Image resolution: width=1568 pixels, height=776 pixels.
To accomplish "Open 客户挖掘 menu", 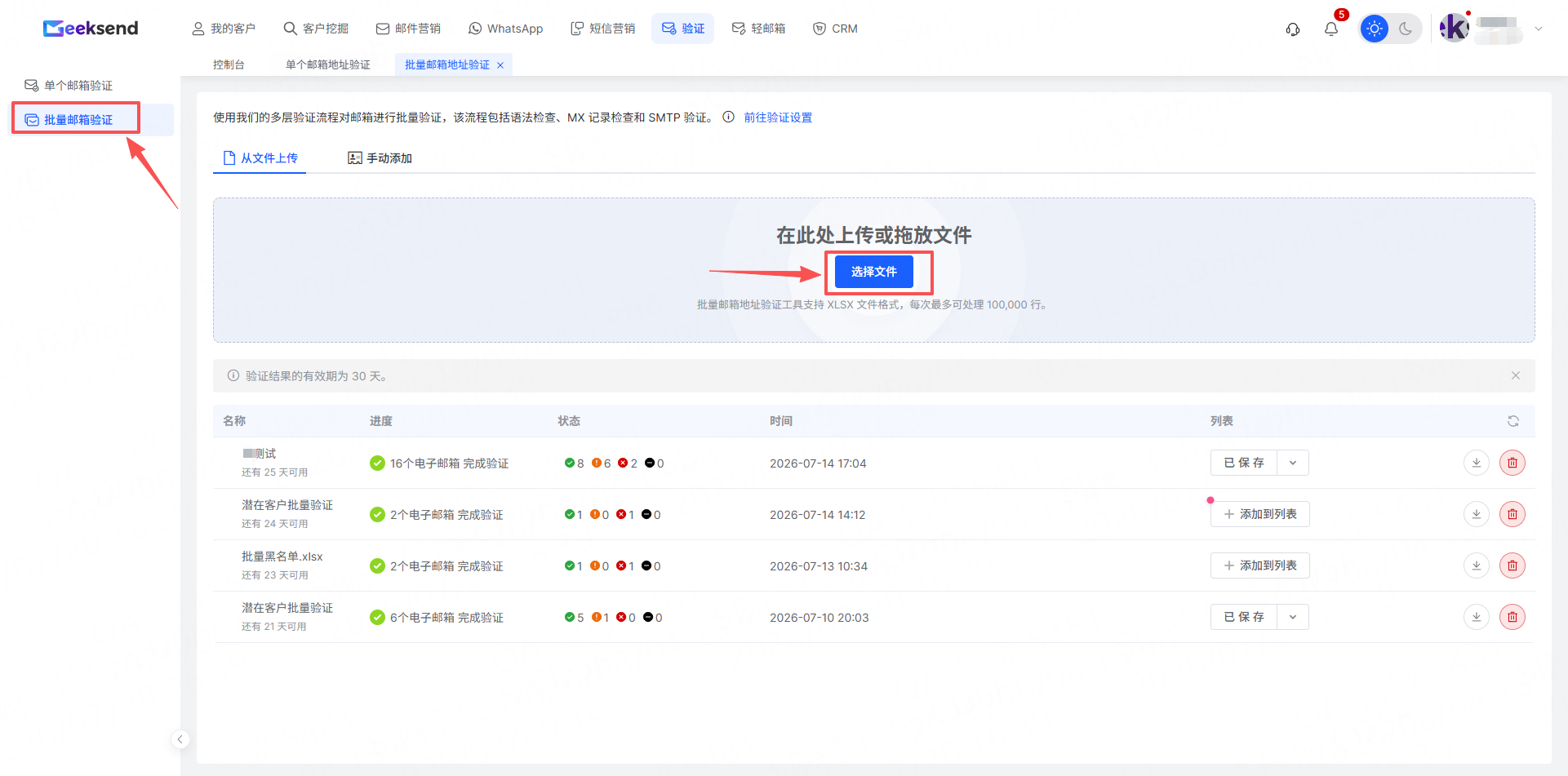I will click(316, 29).
